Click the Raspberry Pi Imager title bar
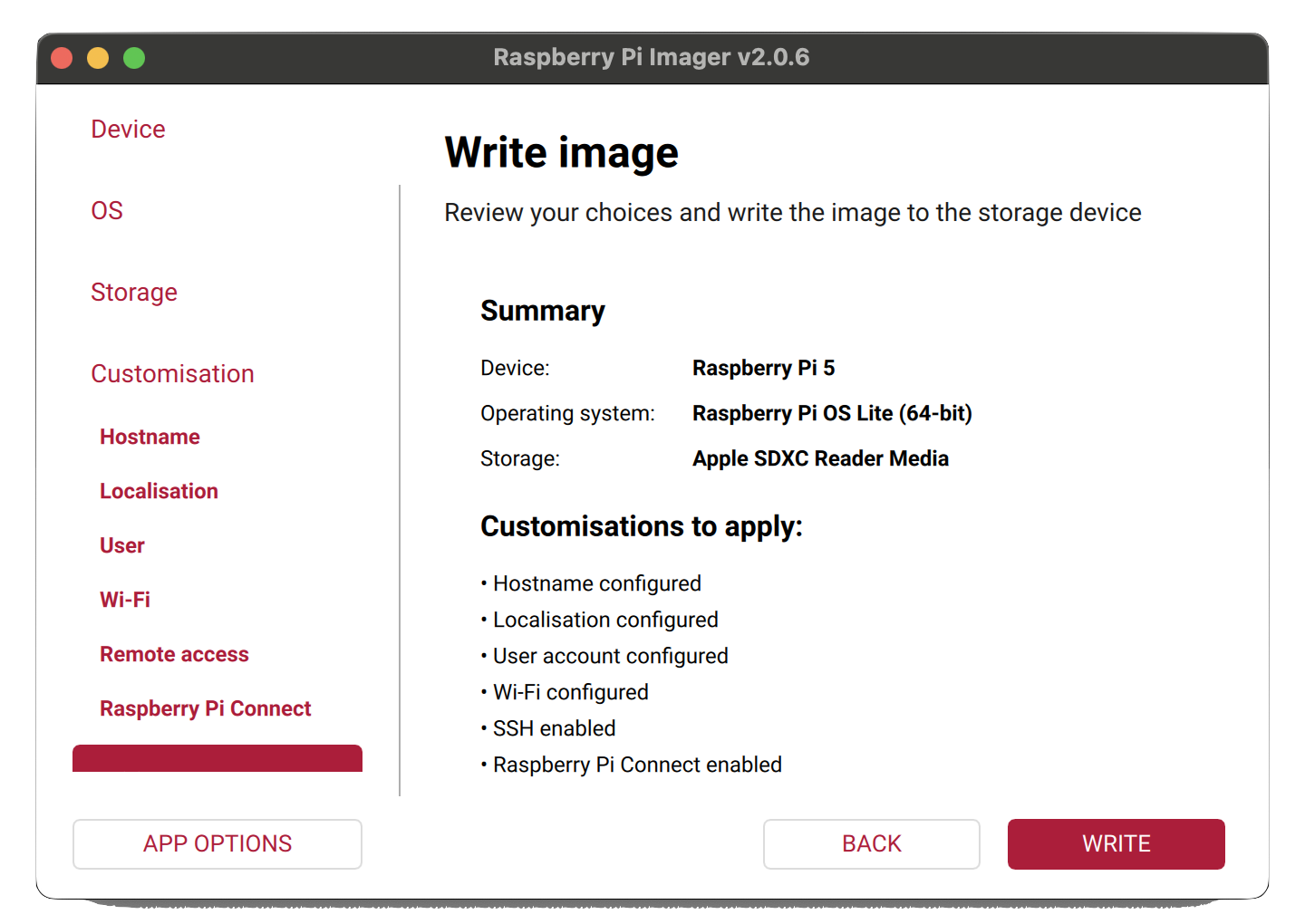Viewport: 1305px width, 924px height. click(652, 57)
